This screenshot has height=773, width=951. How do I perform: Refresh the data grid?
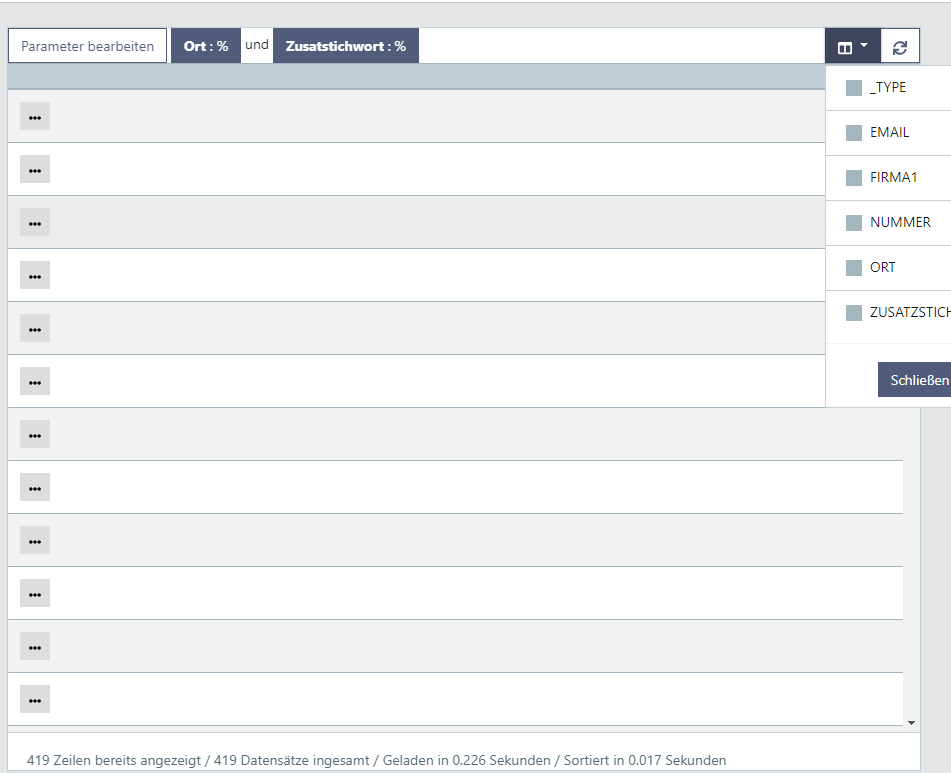[899, 45]
